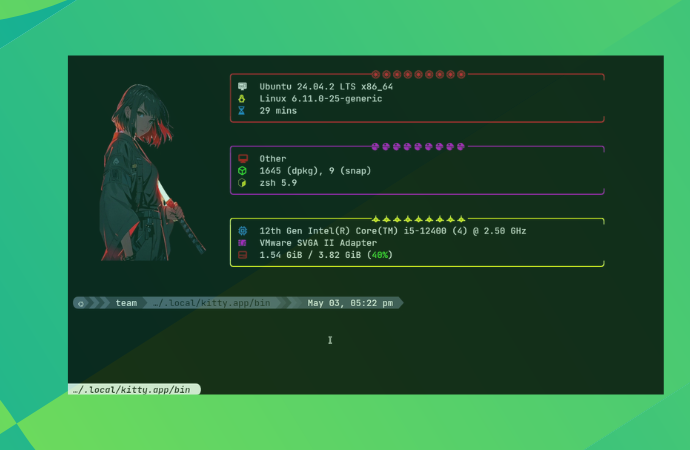The width and height of the screenshot is (690, 450).
Task: Select the text VMware SVGA II Adapter
Action: (x=318, y=243)
